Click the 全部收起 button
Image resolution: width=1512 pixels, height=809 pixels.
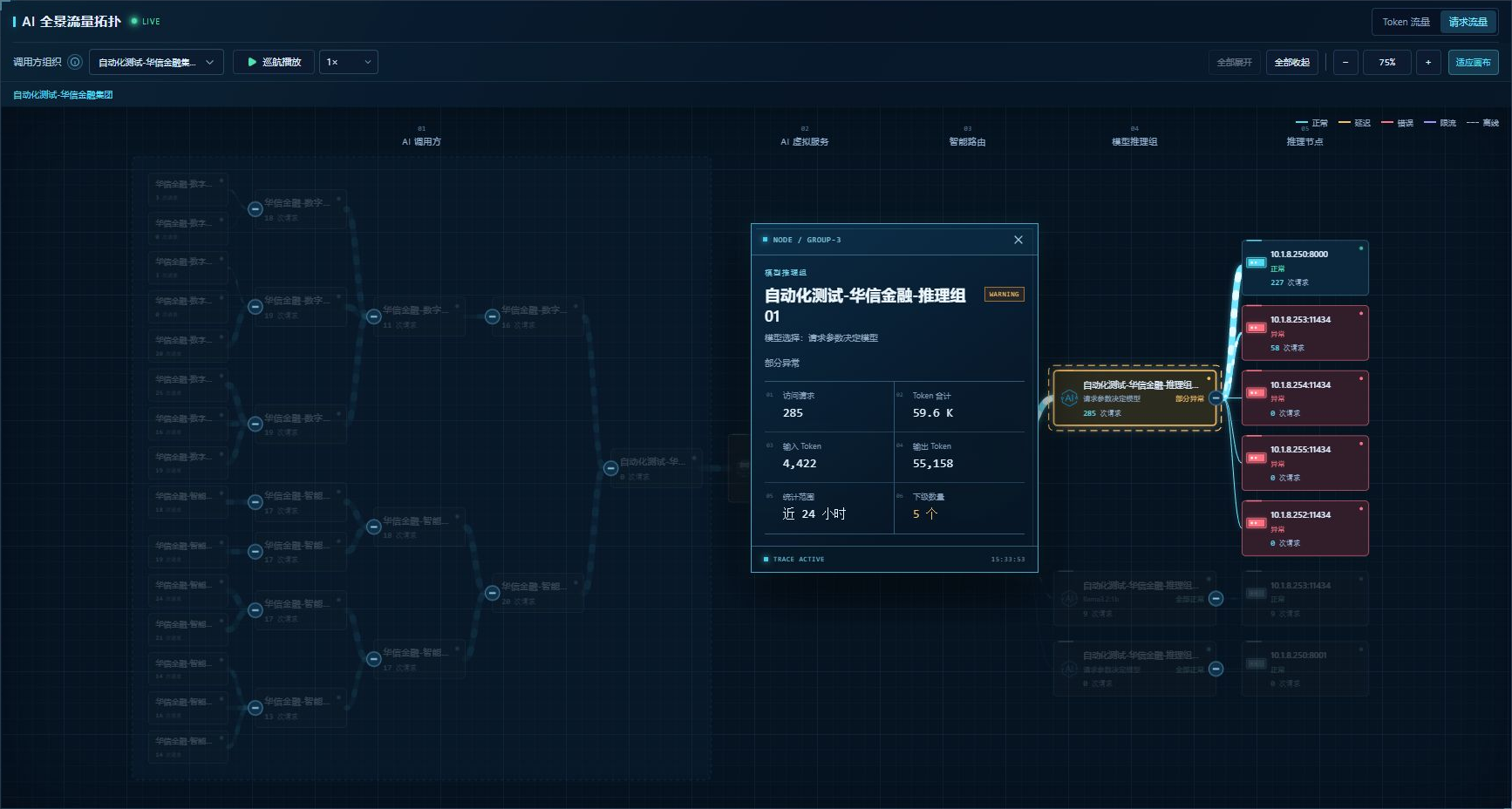(x=1291, y=62)
